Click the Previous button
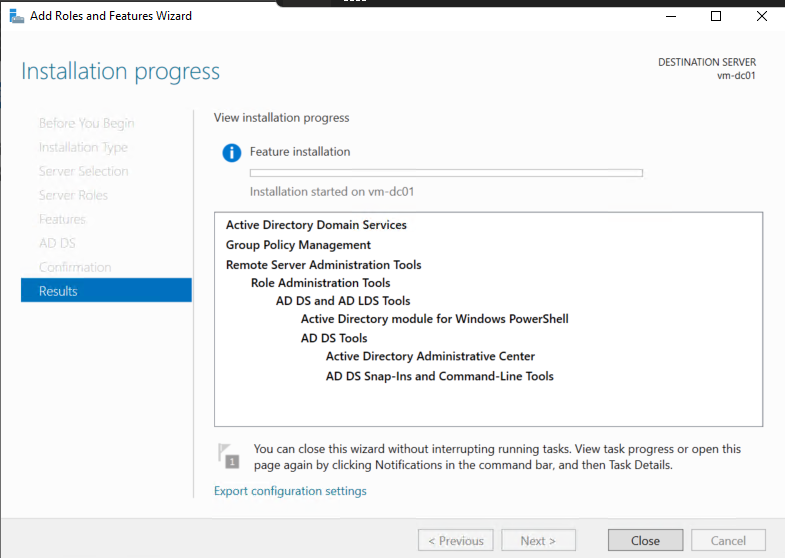Screen dimensions: 785x558 click(455, 541)
